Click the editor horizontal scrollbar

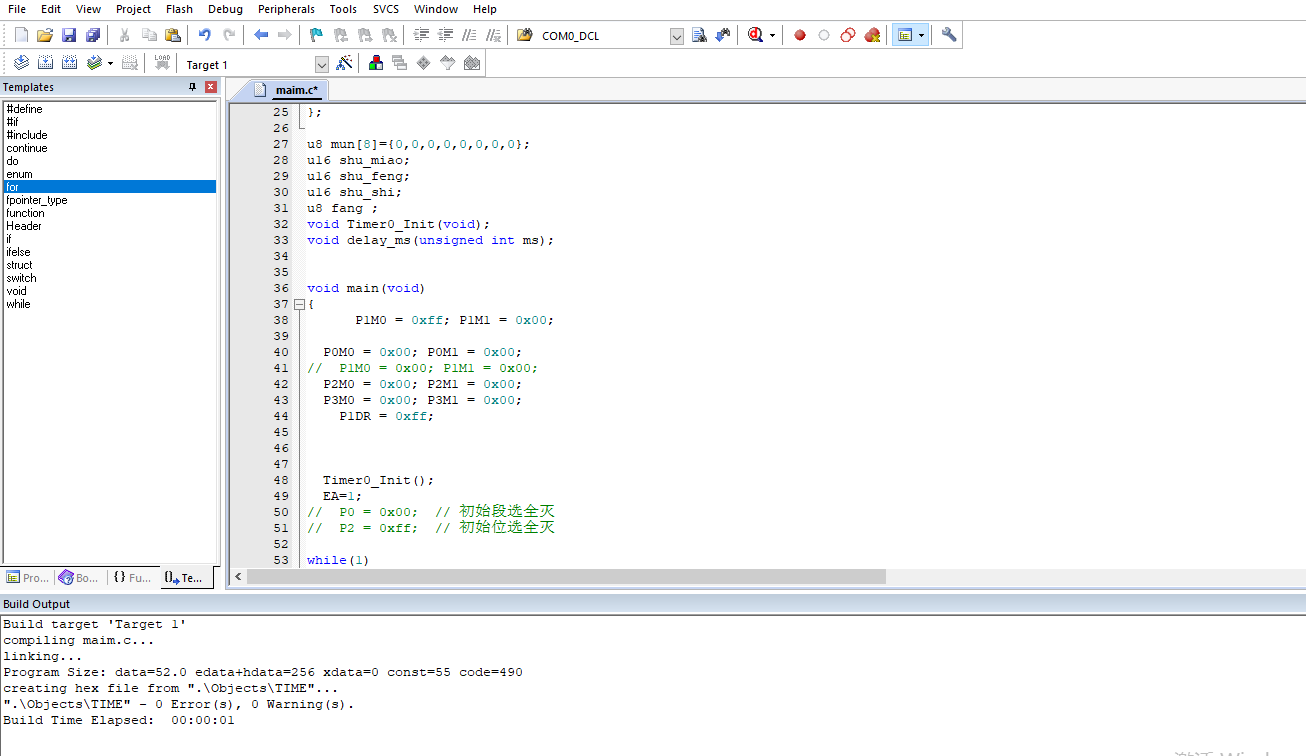pyautogui.click(x=566, y=577)
